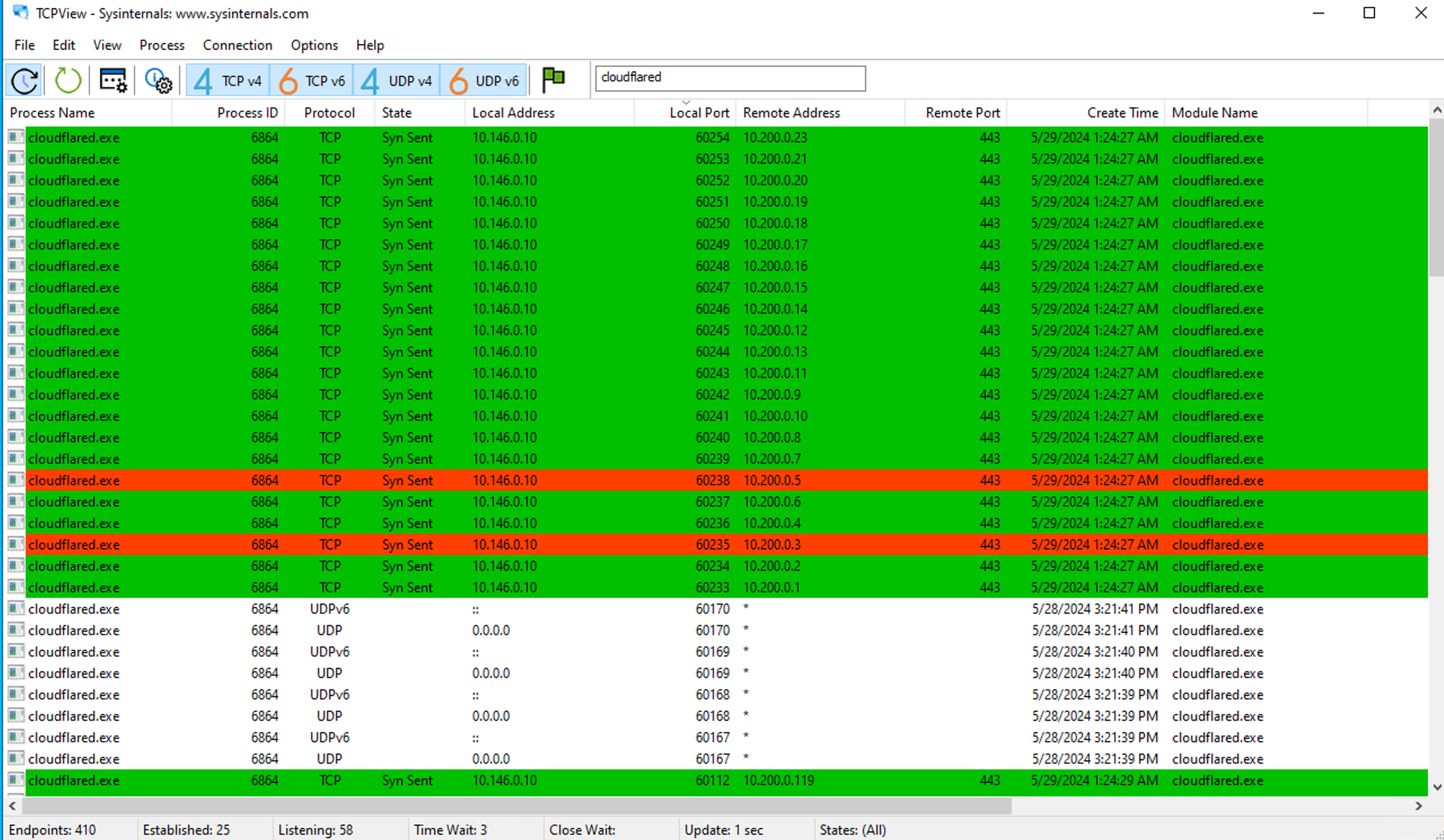The height and width of the screenshot is (840, 1444).
Task: Click the update speed clock icon
Action: coord(24,80)
